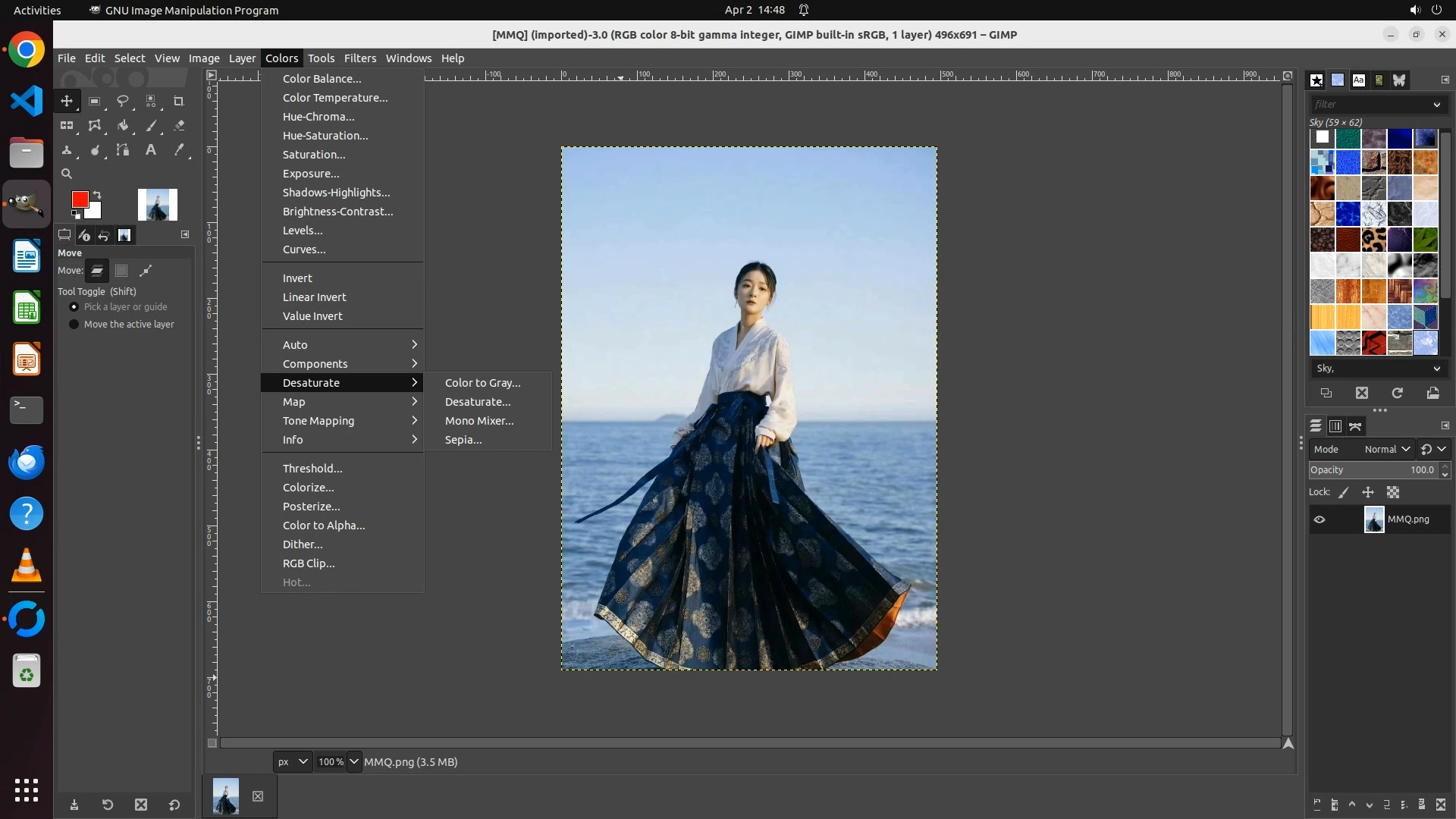This screenshot has width=1456, height=819.
Task: Select the Free Select lasso tool
Action: pos(122,101)
